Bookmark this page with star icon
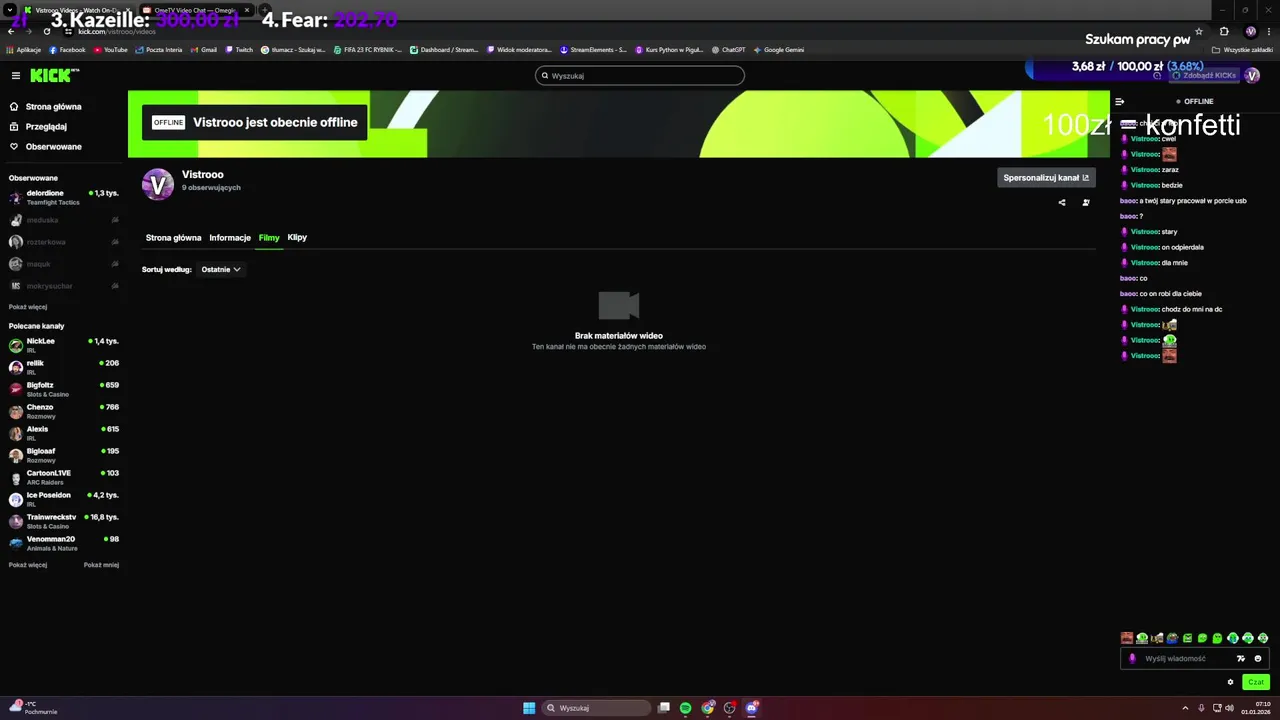 click(x=1199, y=31)
